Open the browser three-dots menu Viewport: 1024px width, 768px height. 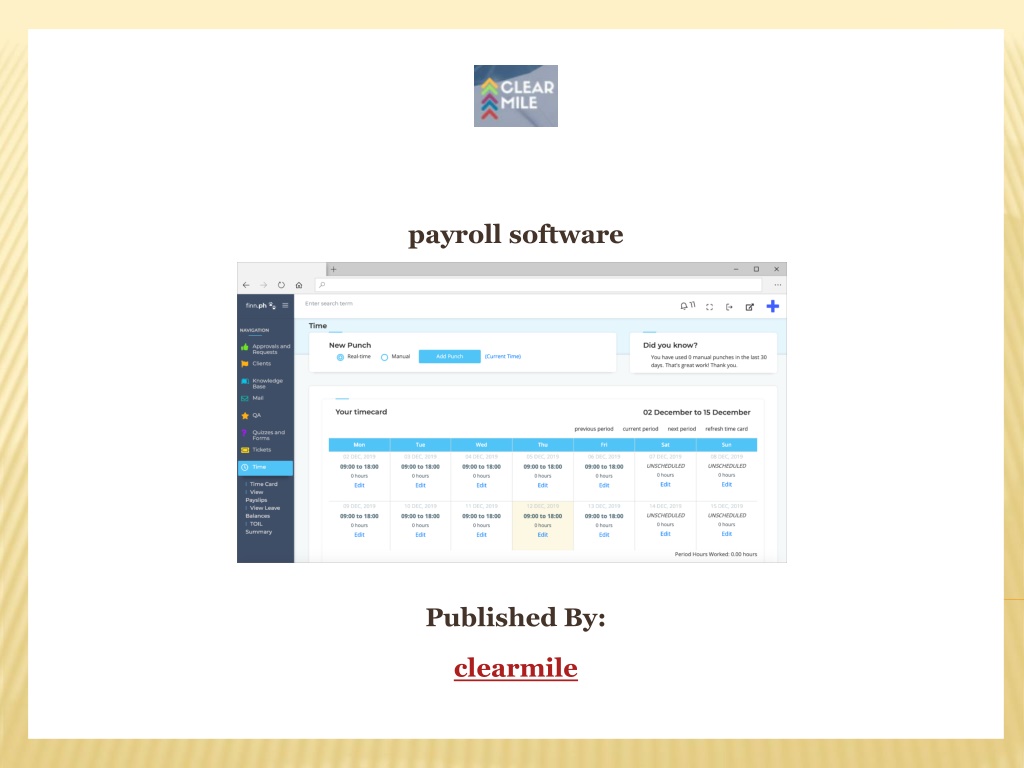click(x=778, y=285)
